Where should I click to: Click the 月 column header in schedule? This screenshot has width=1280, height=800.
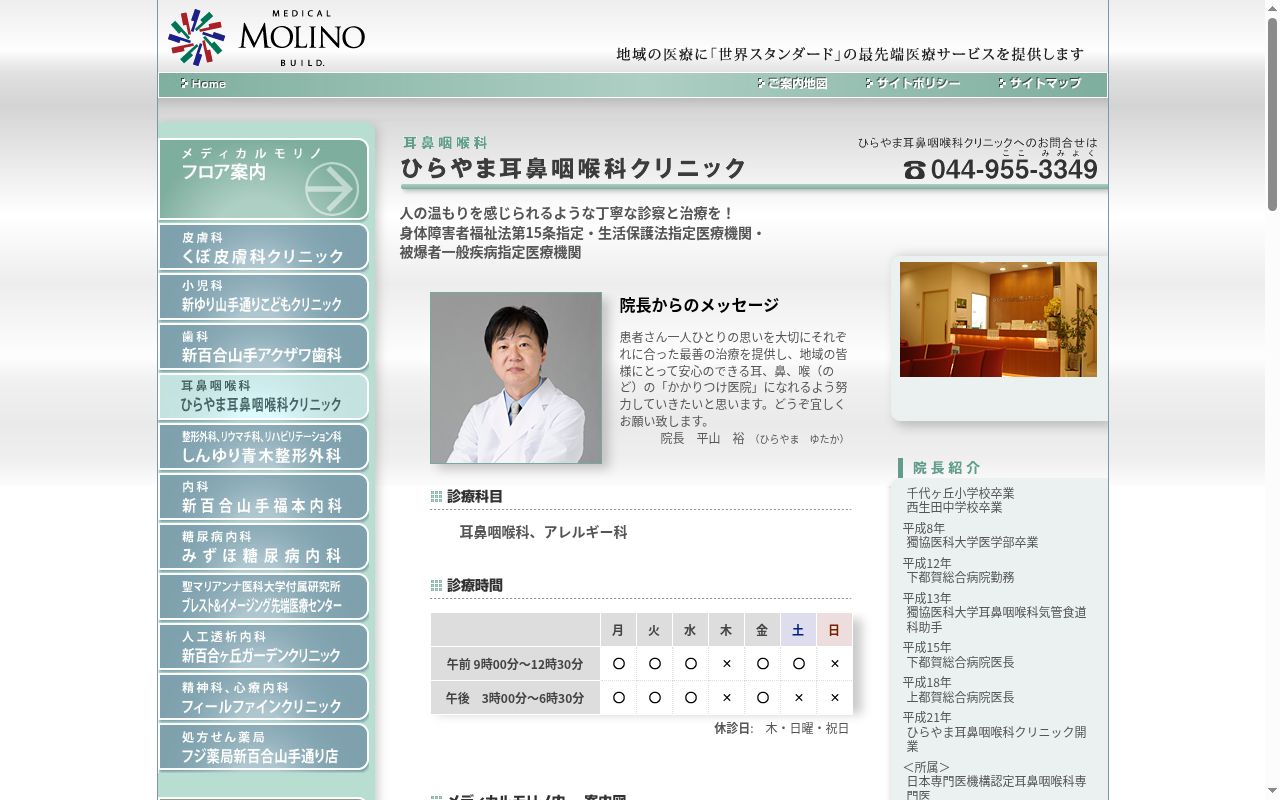[x=618, y=630]
